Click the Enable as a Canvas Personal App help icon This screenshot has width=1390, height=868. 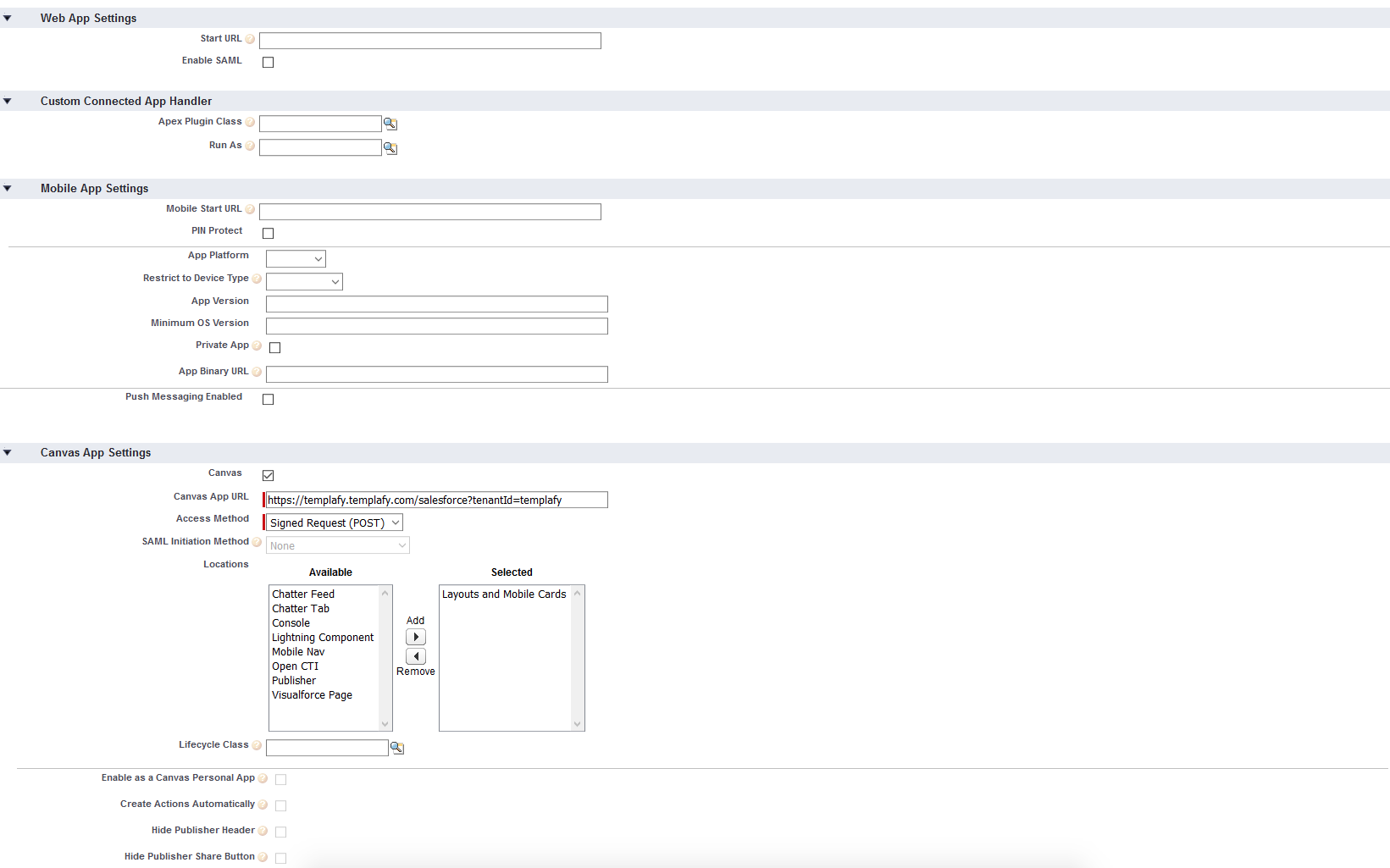point(263,778)
